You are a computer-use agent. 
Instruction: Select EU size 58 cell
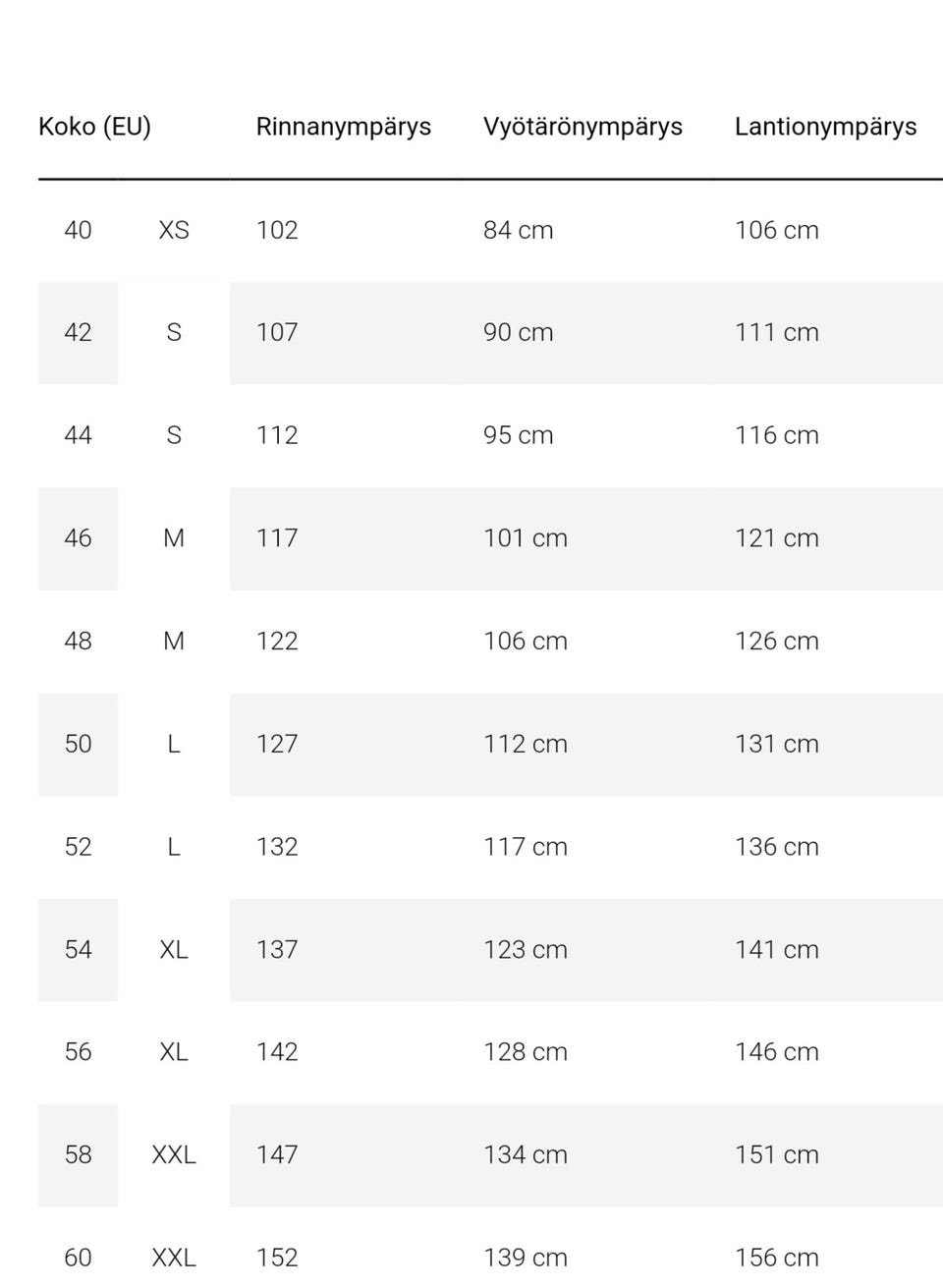click(78, 1155)
